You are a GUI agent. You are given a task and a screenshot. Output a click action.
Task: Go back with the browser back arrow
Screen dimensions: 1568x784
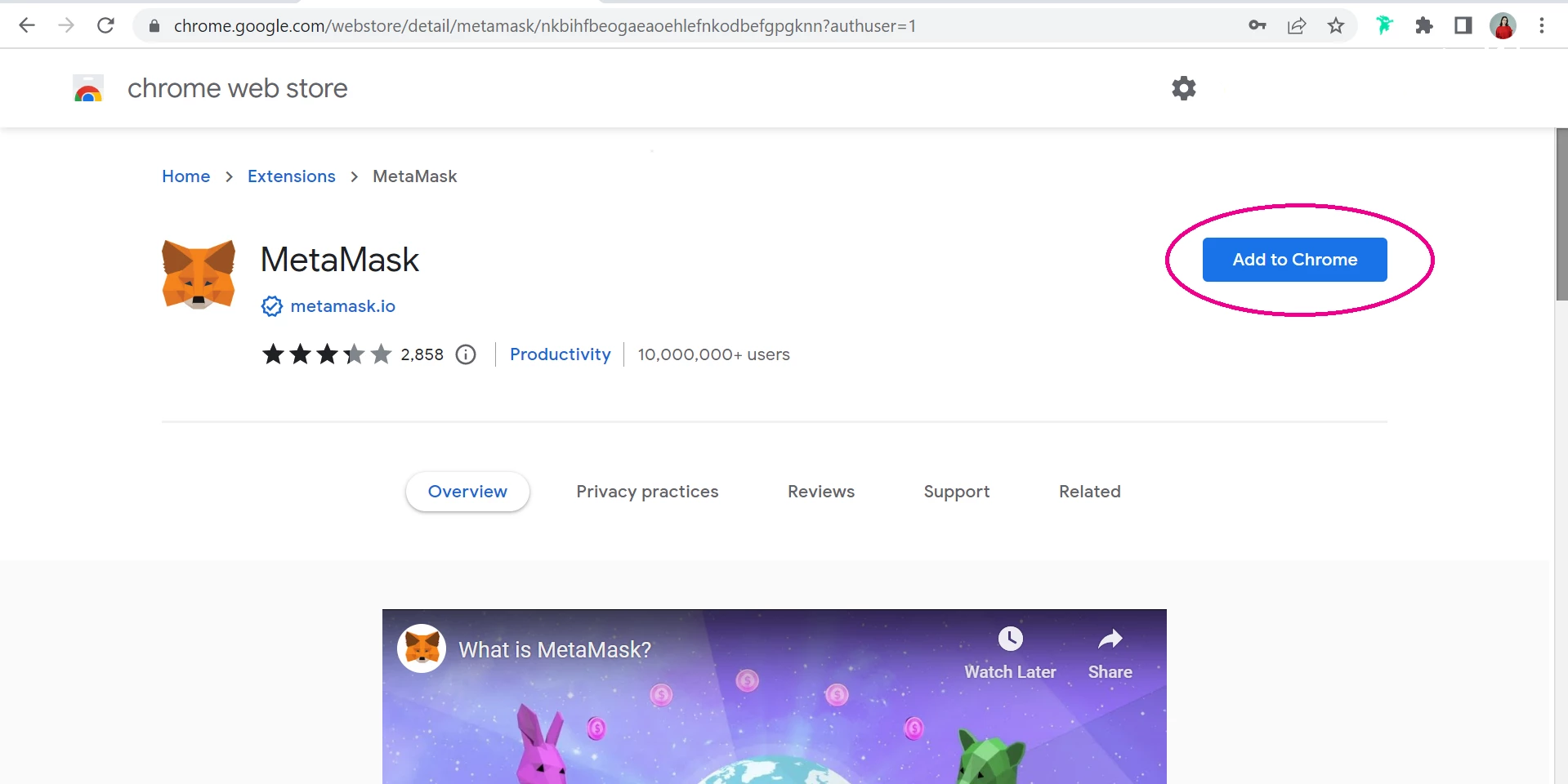[x=27, y=25]
